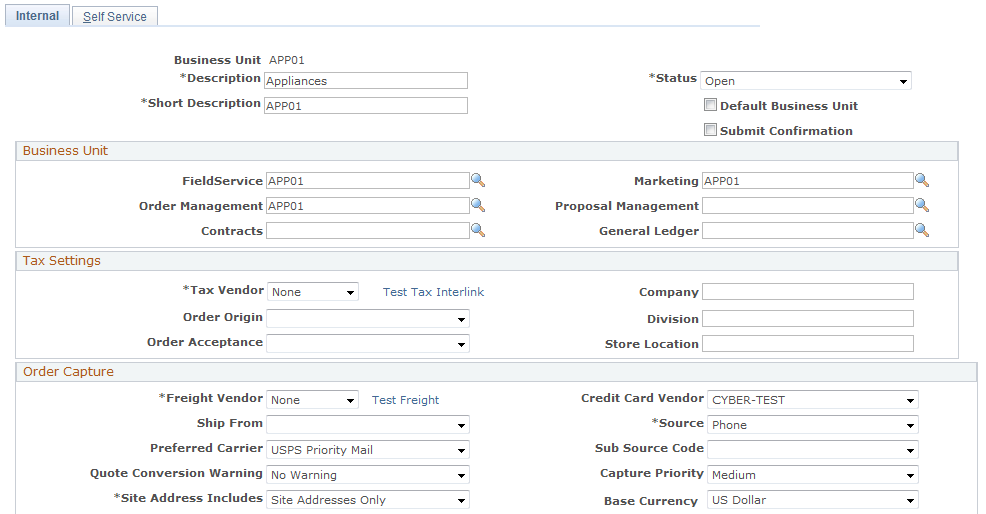Expand the Ship From dropdown
This screenshot has height=514, width=986.
pyautogui.click(x=368, y=425)
